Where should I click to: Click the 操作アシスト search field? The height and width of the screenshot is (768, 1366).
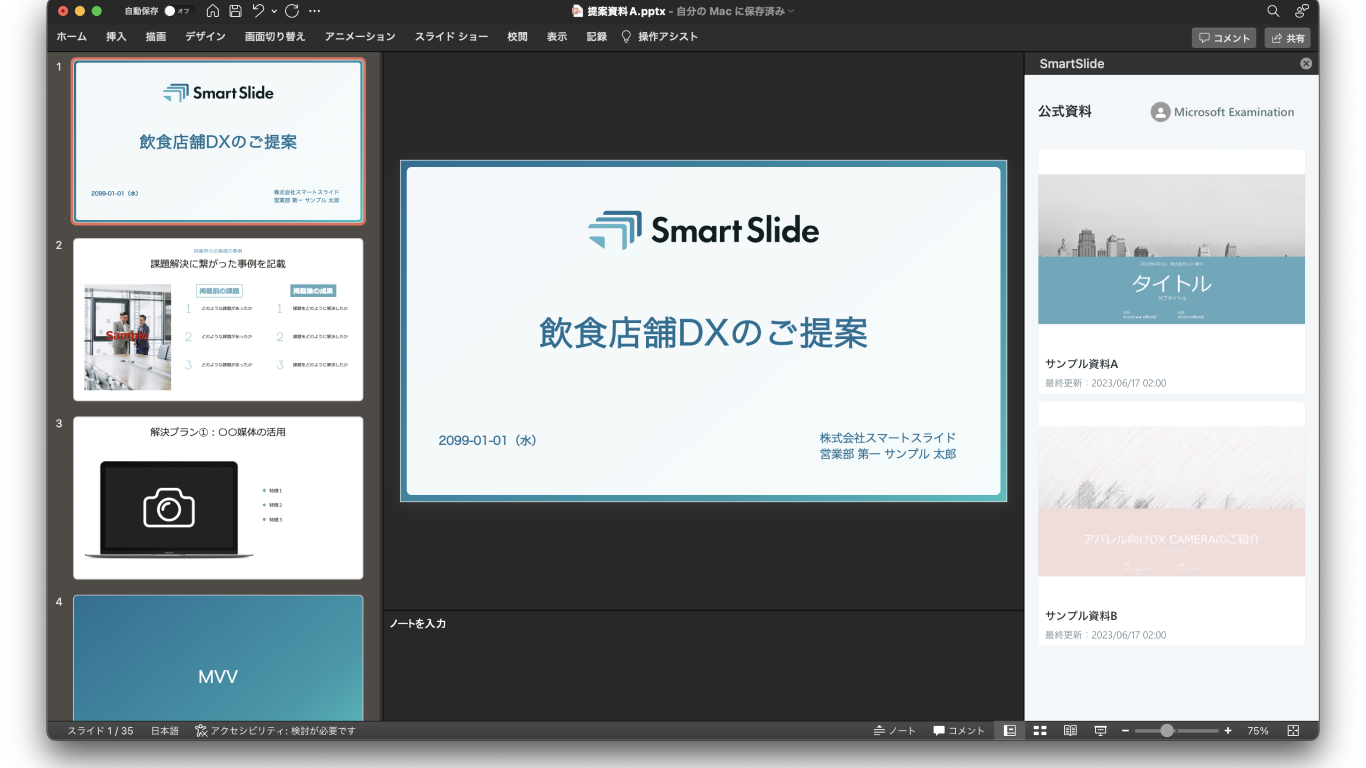tap(660, 37)
